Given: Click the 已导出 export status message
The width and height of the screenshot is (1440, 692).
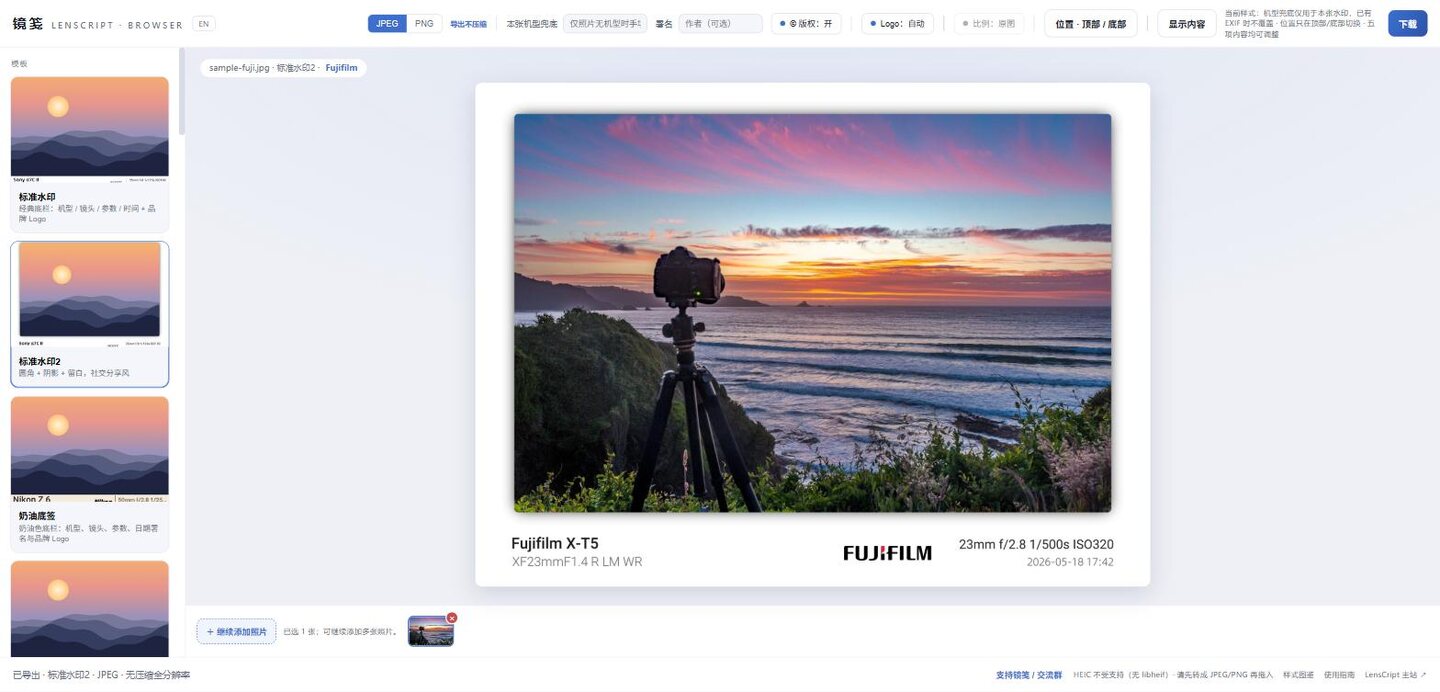Looking at the screenshot, I should 101,675.
